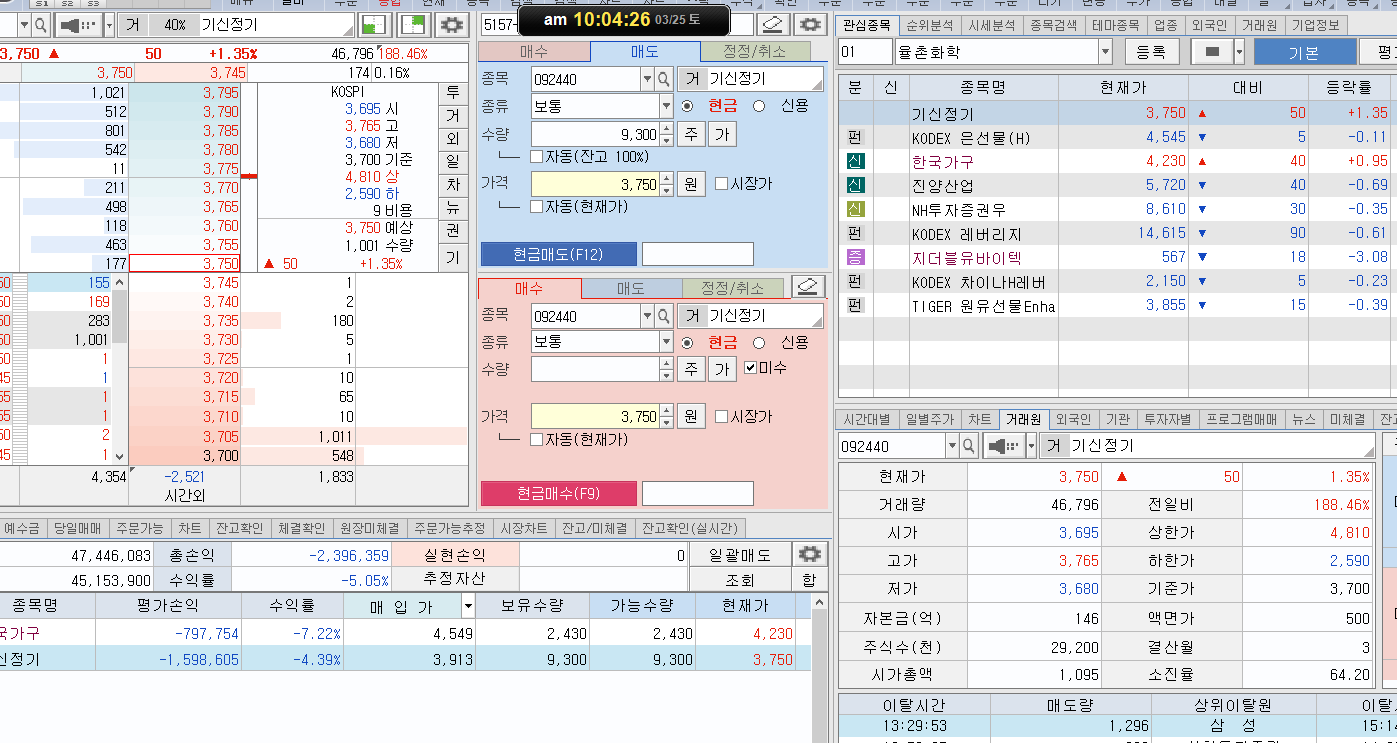
Task: Click the eraser icon near the watchlist 등록 button
Action: coord(1212,51)
